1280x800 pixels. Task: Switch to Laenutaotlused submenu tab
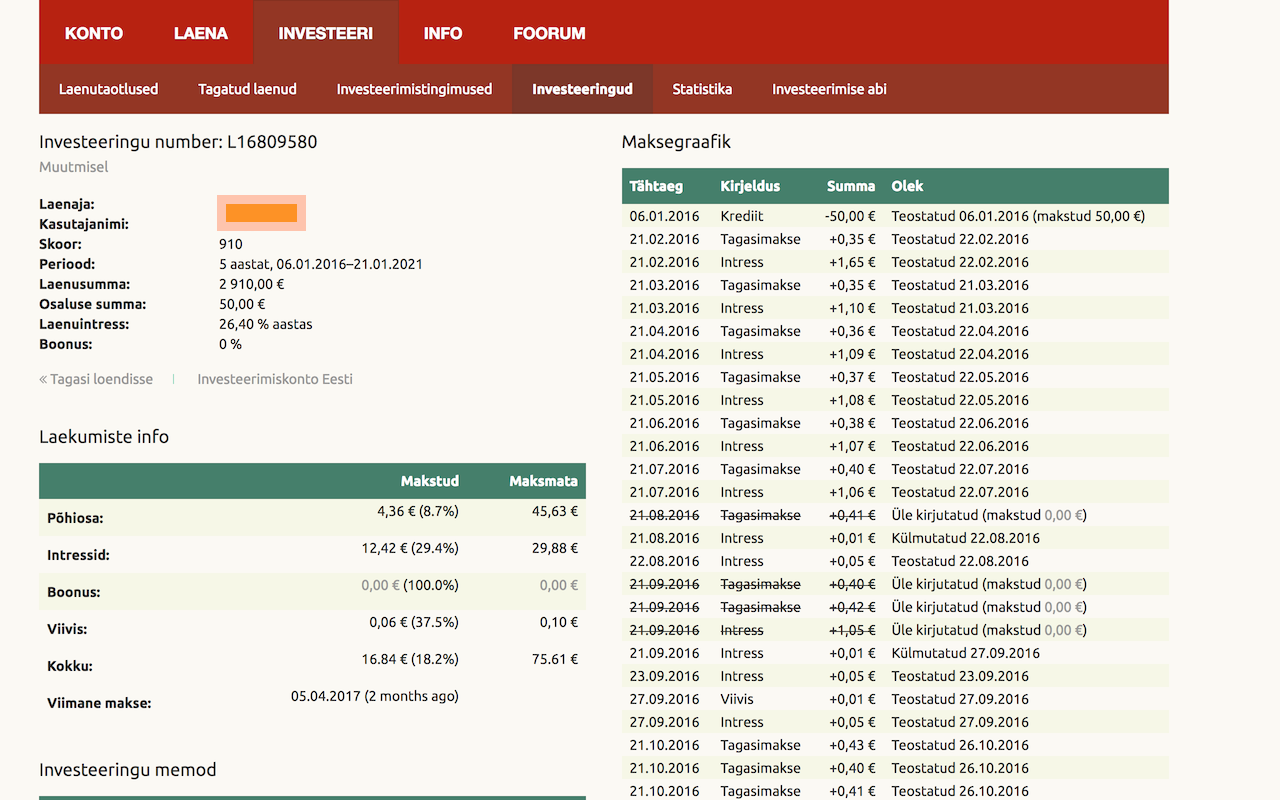(109, 89)
